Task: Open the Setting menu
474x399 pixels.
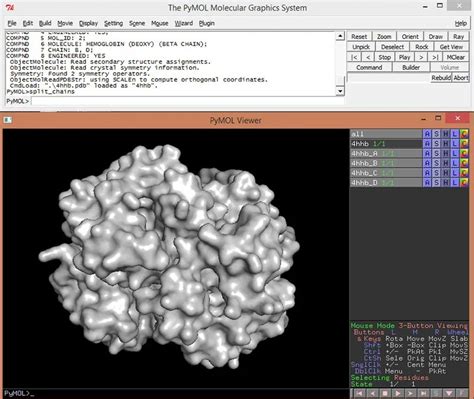Action: click(113, 23)
